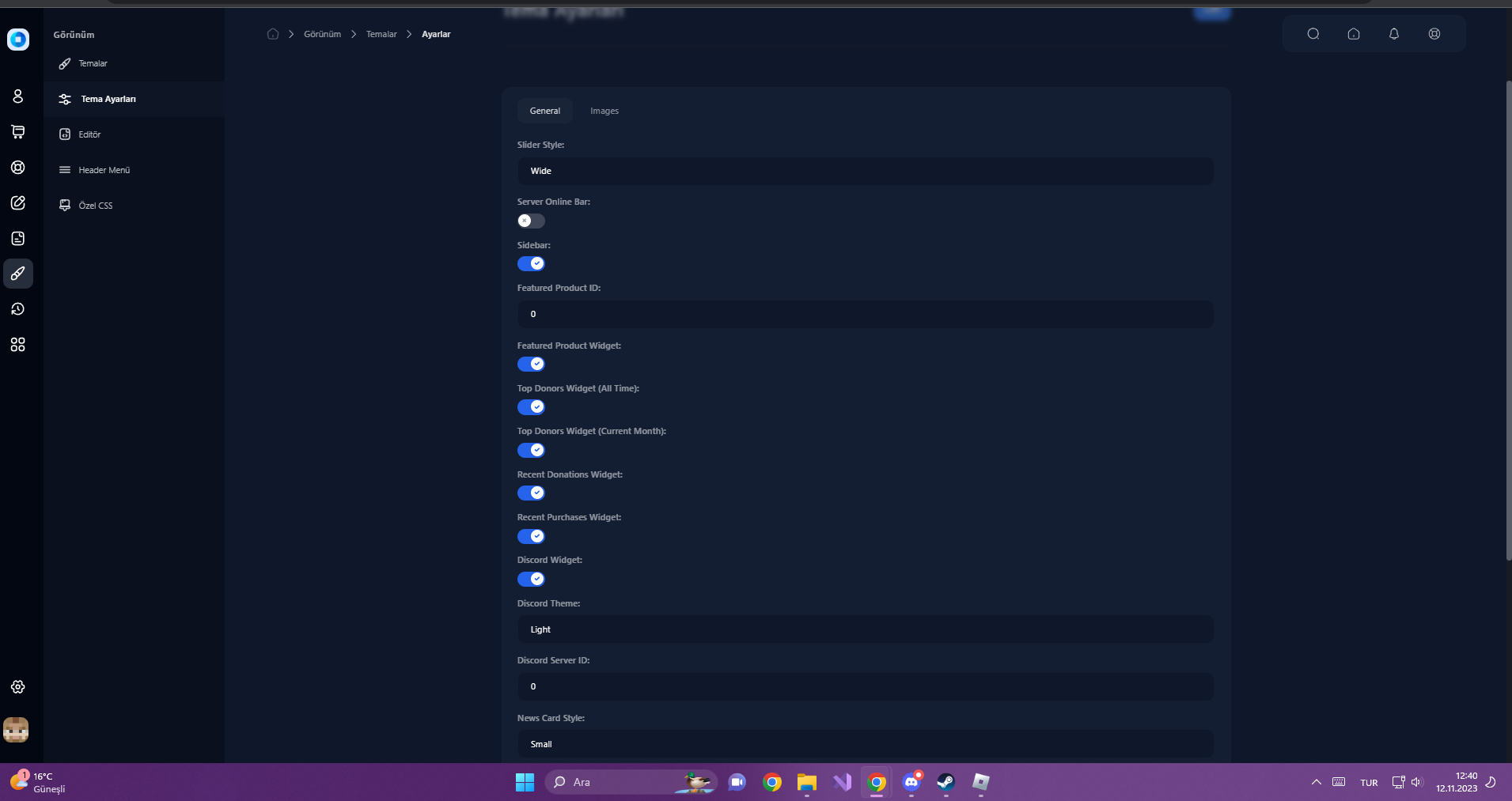Screen dimensions: 1512x801
Task: Open the Slider Style dropdown showing Wide
Action: coord(866,171)
